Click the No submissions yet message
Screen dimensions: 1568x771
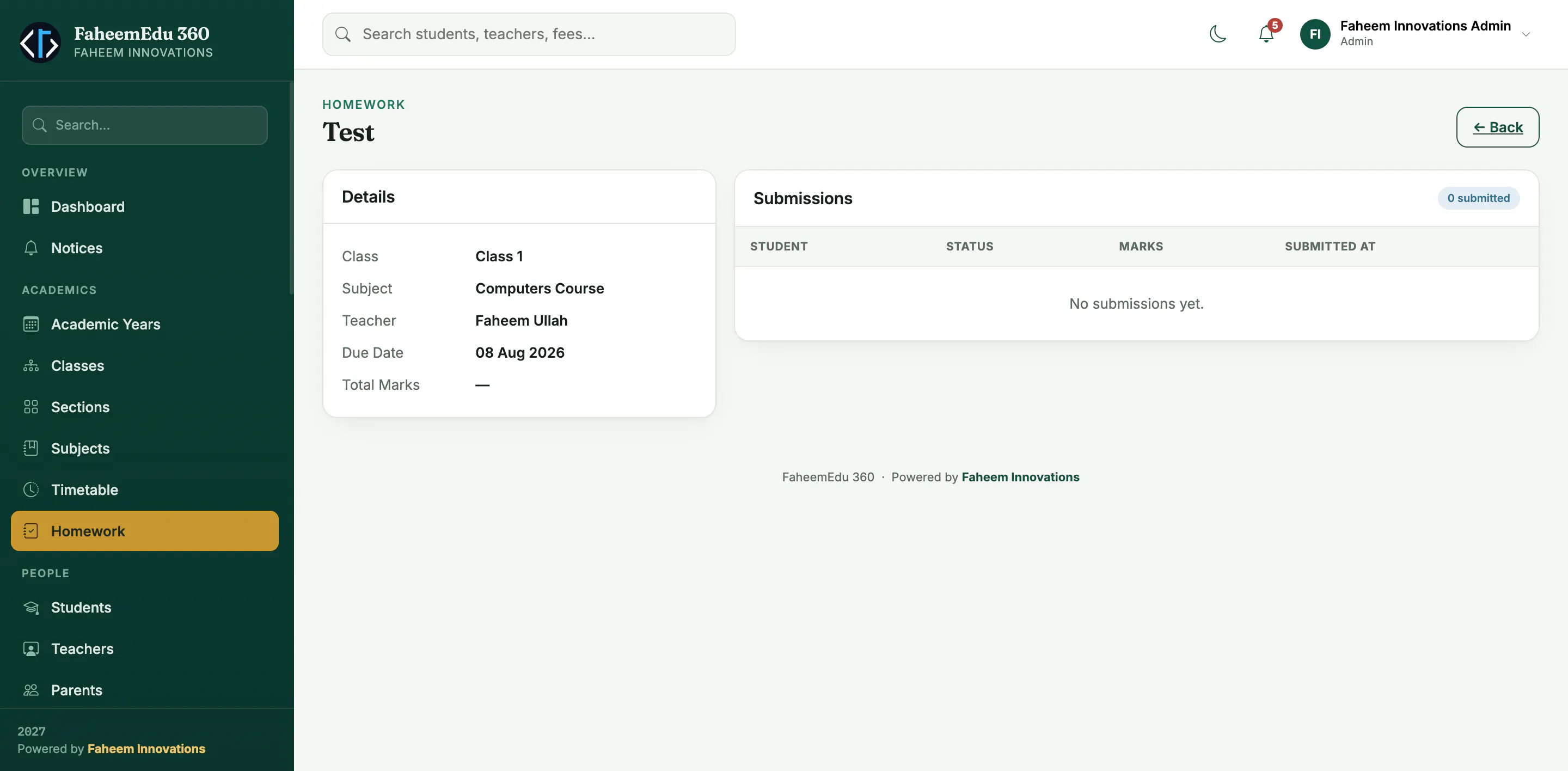[1136, 304]
